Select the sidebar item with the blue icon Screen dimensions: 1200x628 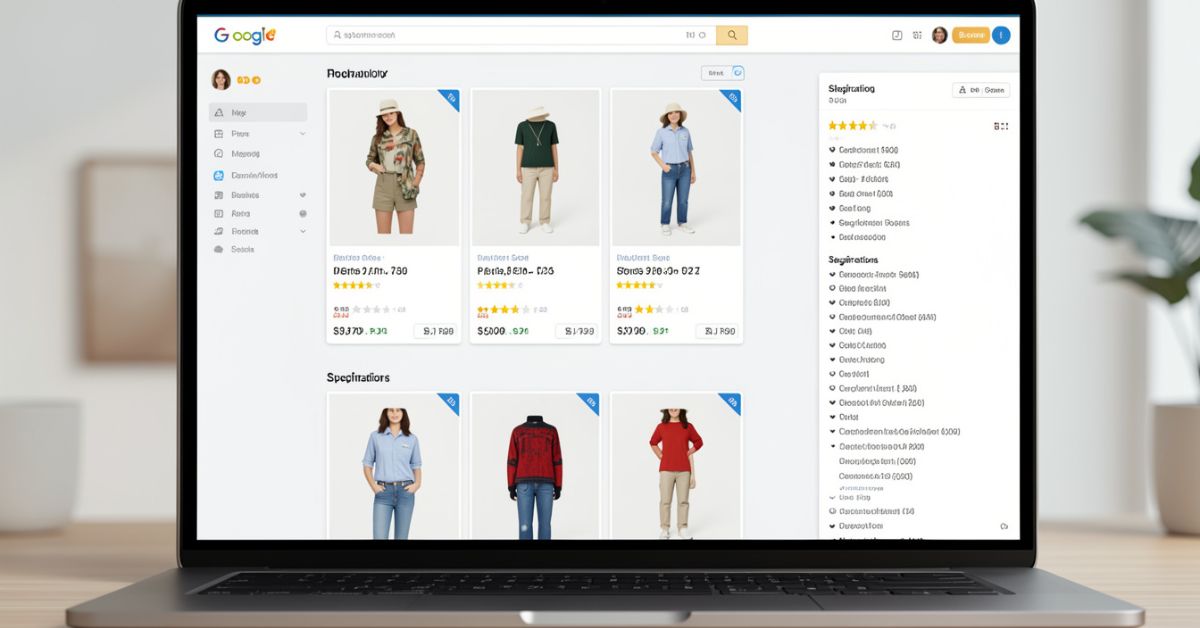[x=259, y=175]
